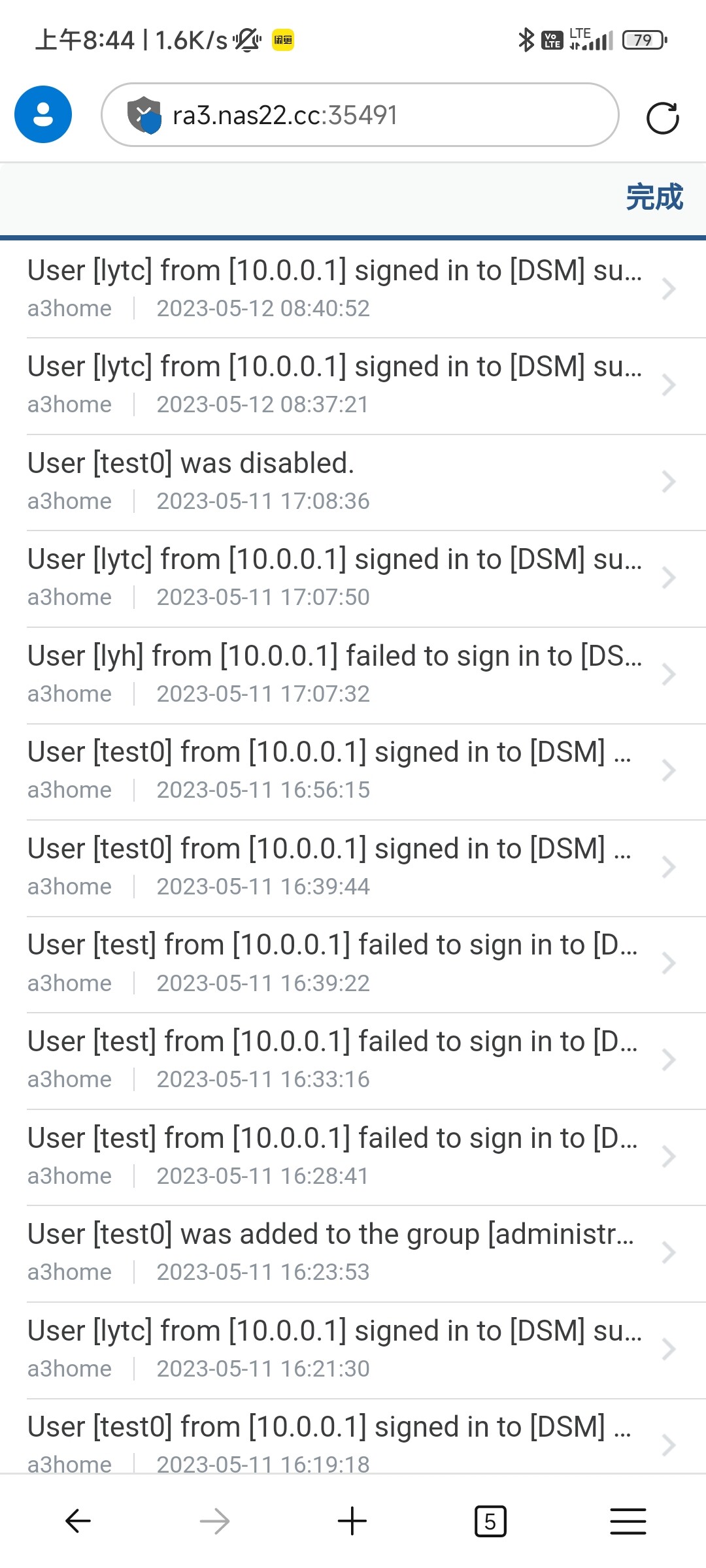Image resolution: width=706 pixels, height=1568 pixels.
Task: Expand the lyh failed sign-in entry chevron
Action: pyautogui.click(x=668, y=674)
